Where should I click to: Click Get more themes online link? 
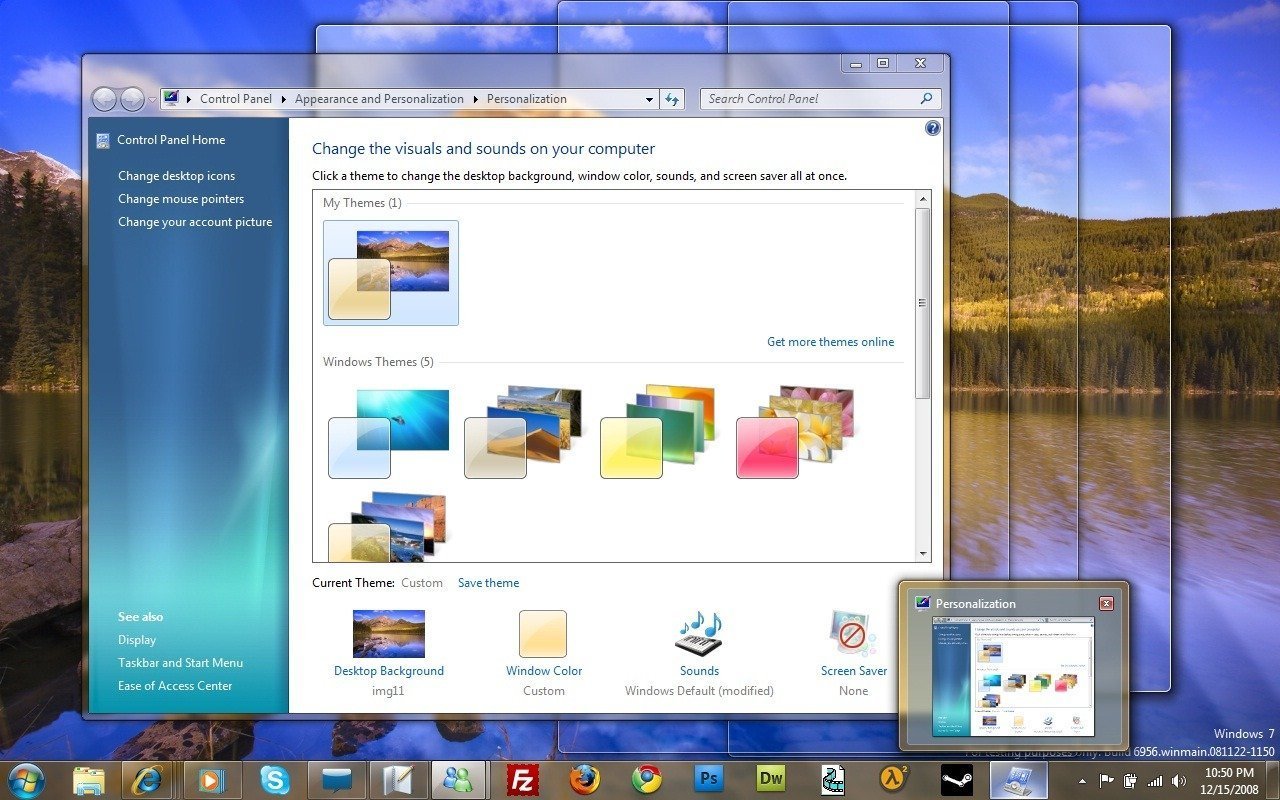(830, 342)
